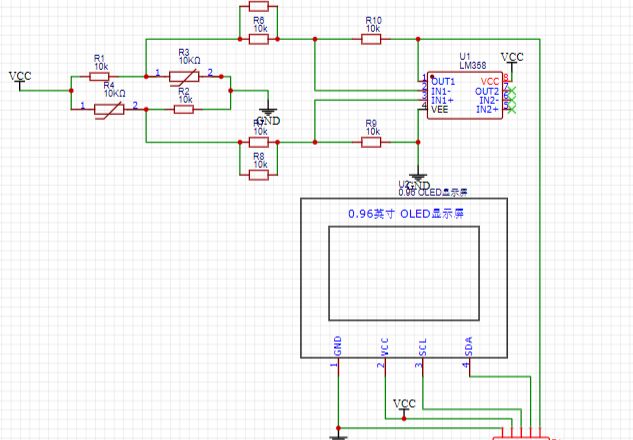The image size is (633, 440).
Task: Click the R1 designator label
Action: point(99,58)
